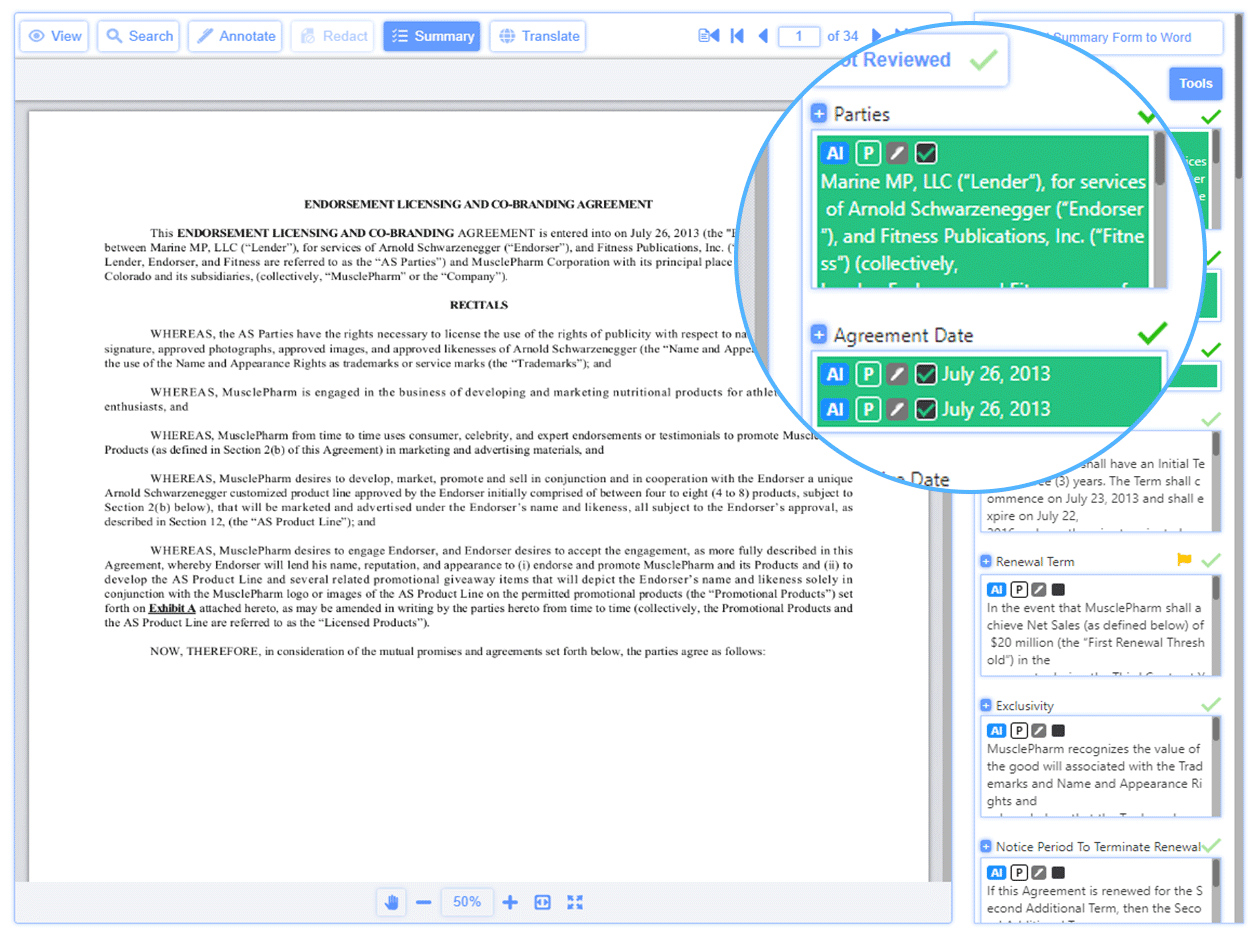Click the full screen icon

pos(575,902)
